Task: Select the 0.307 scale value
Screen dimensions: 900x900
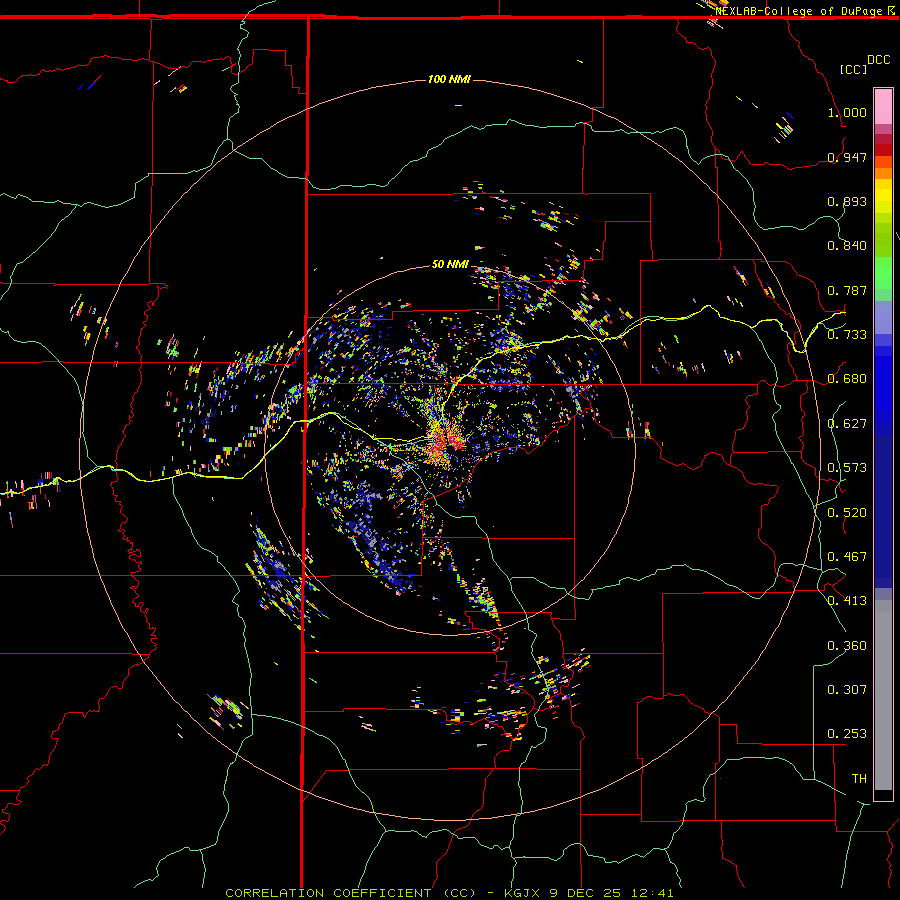Action: point(847,690)
